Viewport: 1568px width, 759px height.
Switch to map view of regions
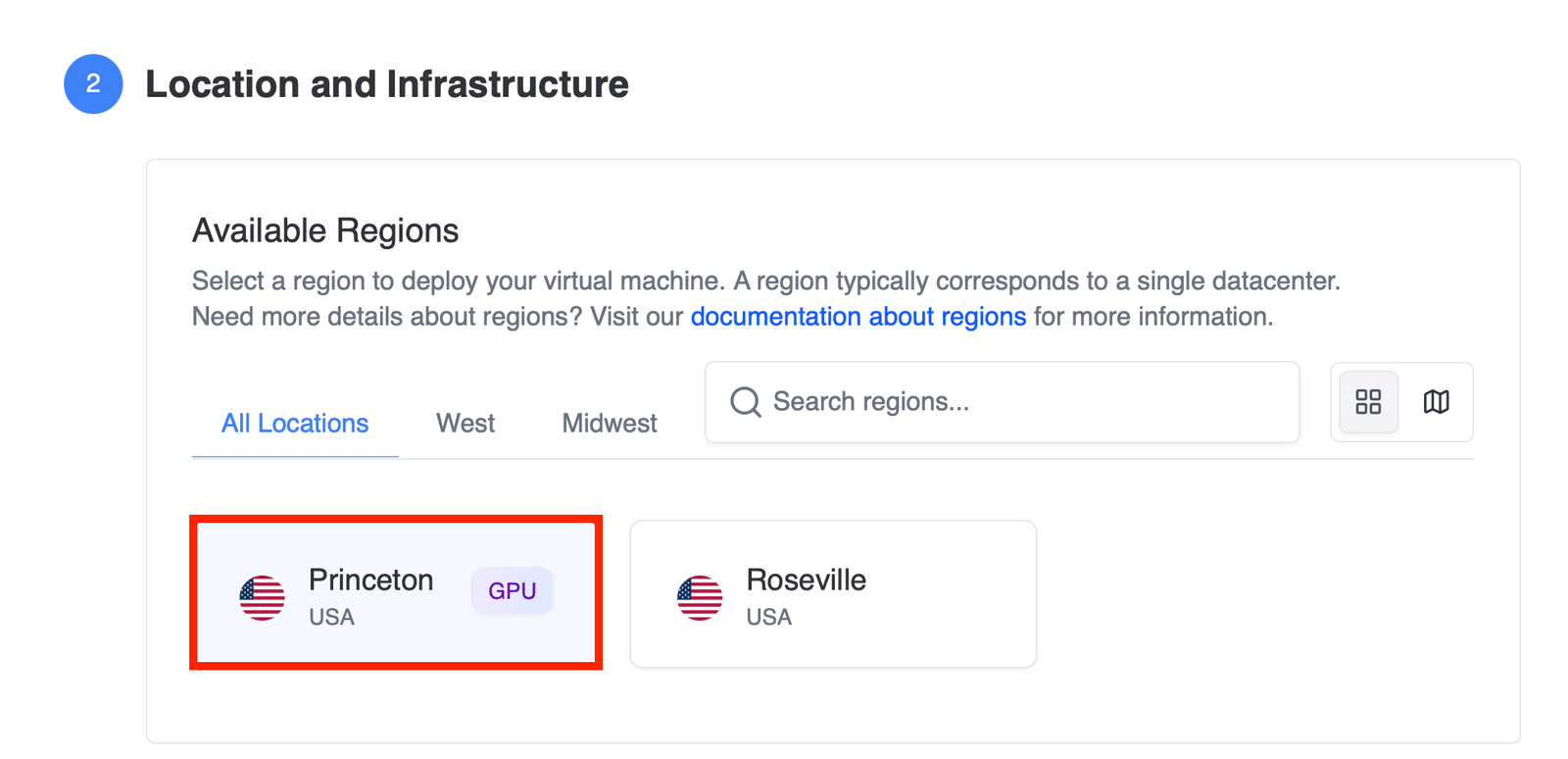[x=1436, y=402]
